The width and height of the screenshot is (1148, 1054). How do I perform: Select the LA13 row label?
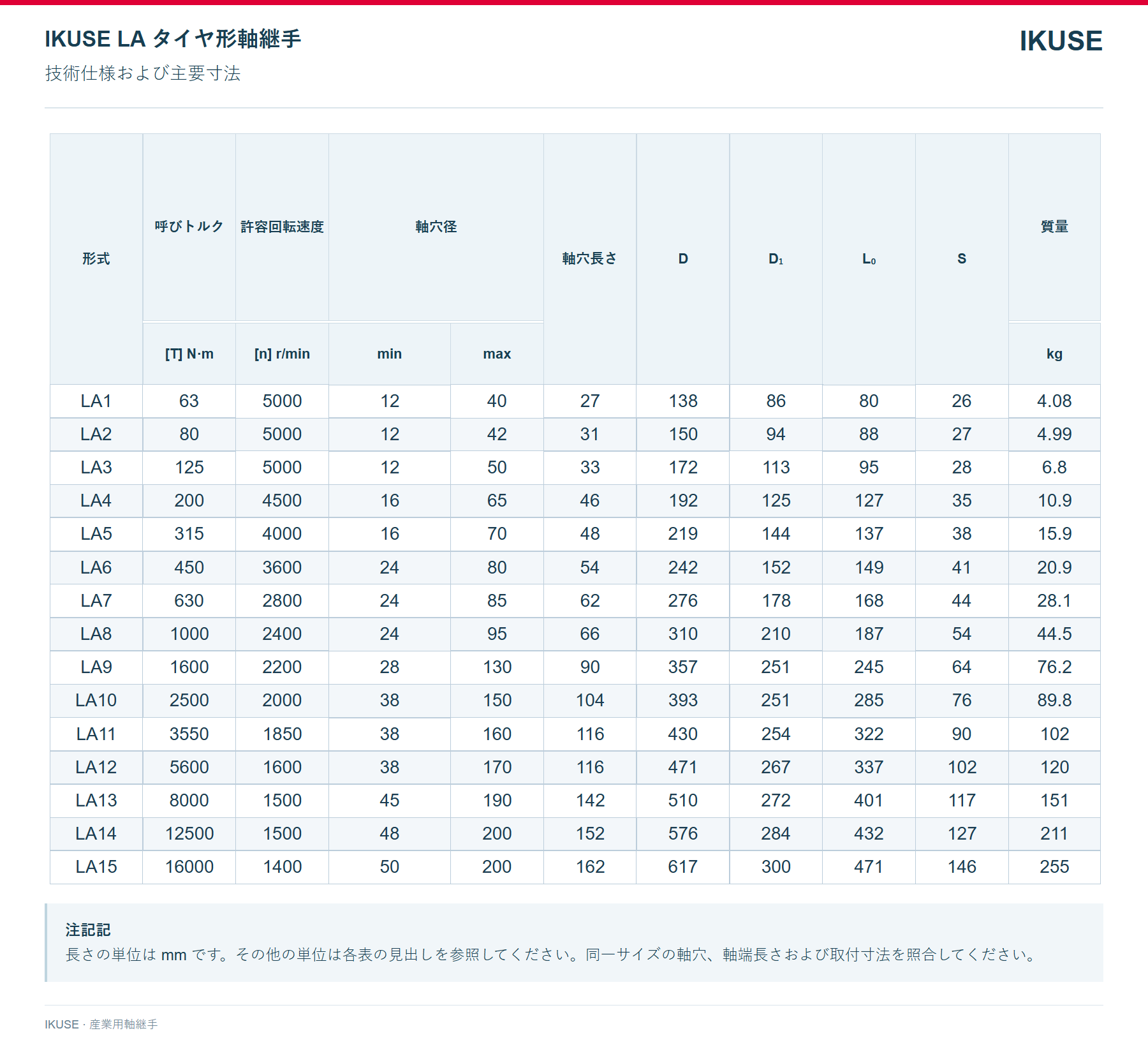tap(96, 800)
